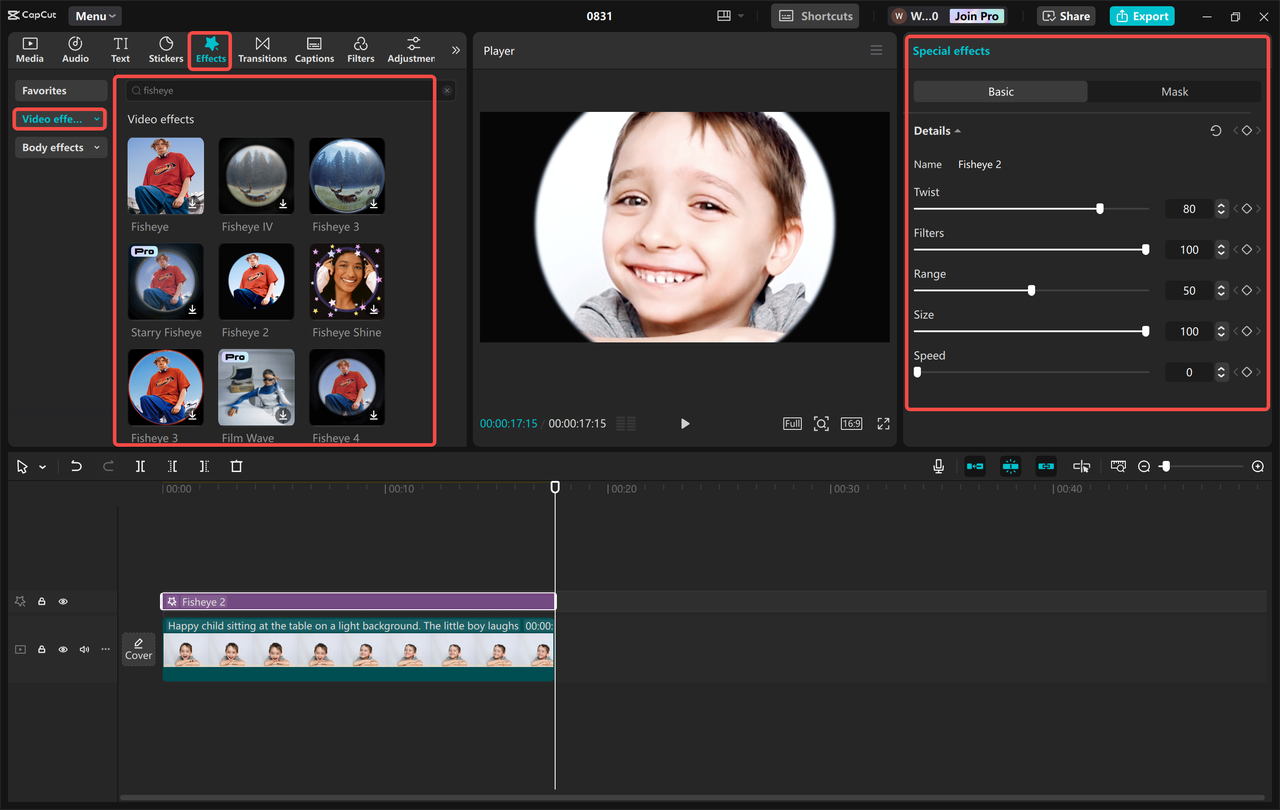This screenshot has width=1280, height=810.
Task: Play the video preview
Action: tap(685, 424)
